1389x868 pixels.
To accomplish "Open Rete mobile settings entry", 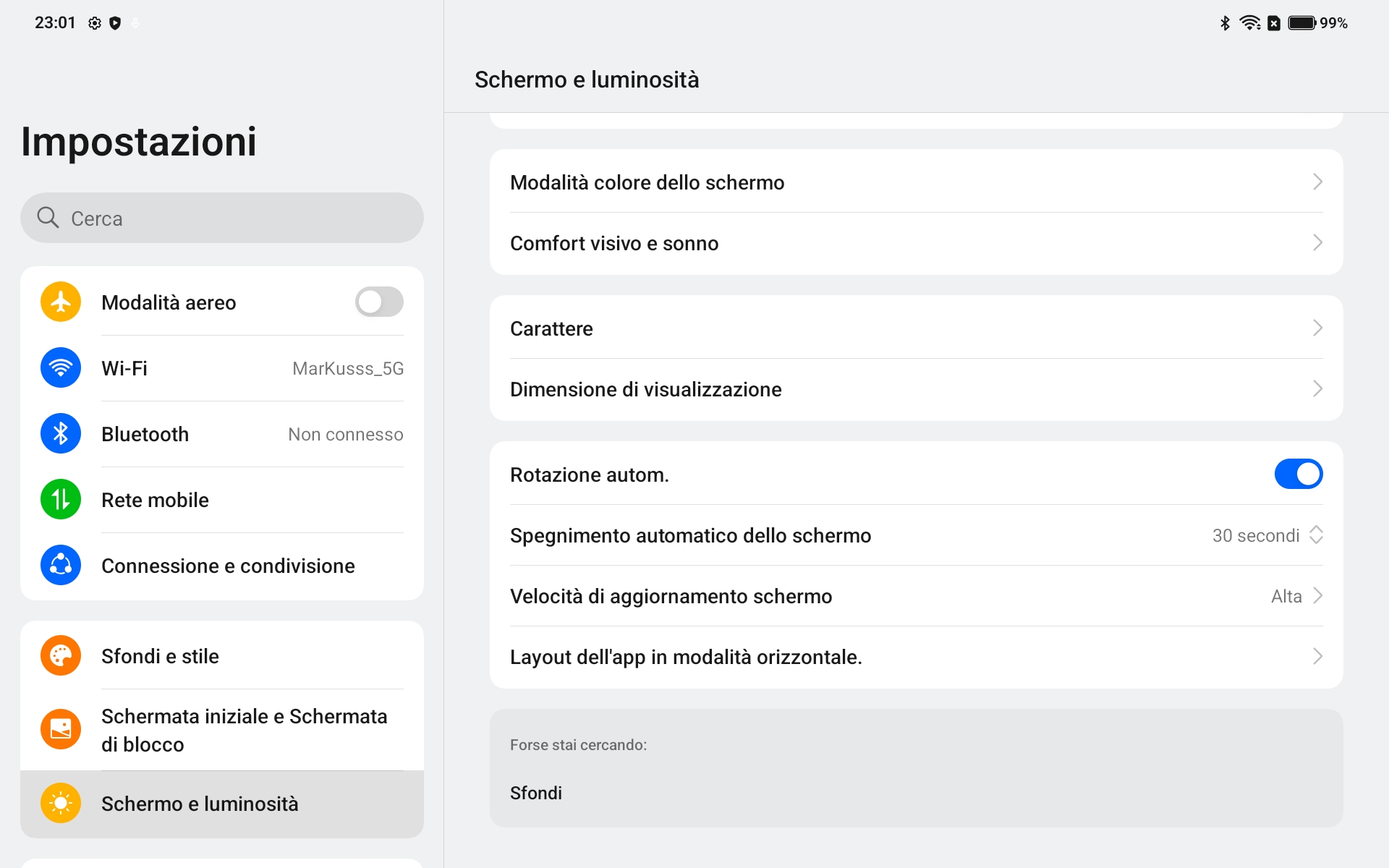I will click(x=222, y=500).
